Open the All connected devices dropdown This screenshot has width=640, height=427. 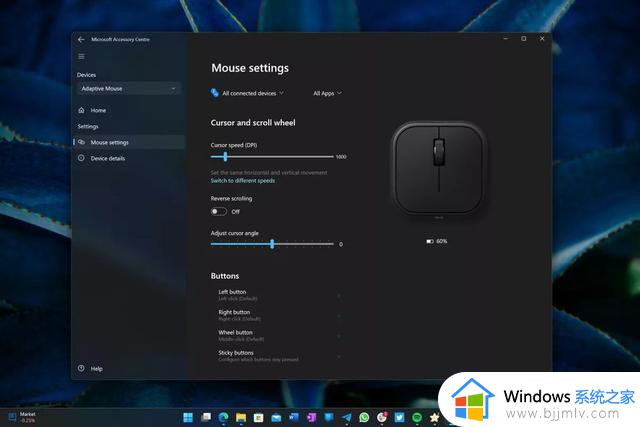click(x=247, y=93)
